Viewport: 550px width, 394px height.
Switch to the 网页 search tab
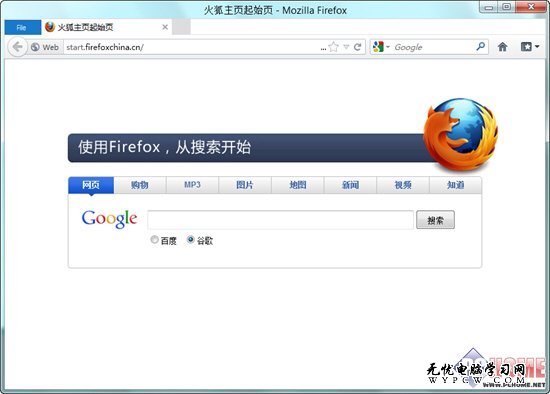click(x=91, y=185)
